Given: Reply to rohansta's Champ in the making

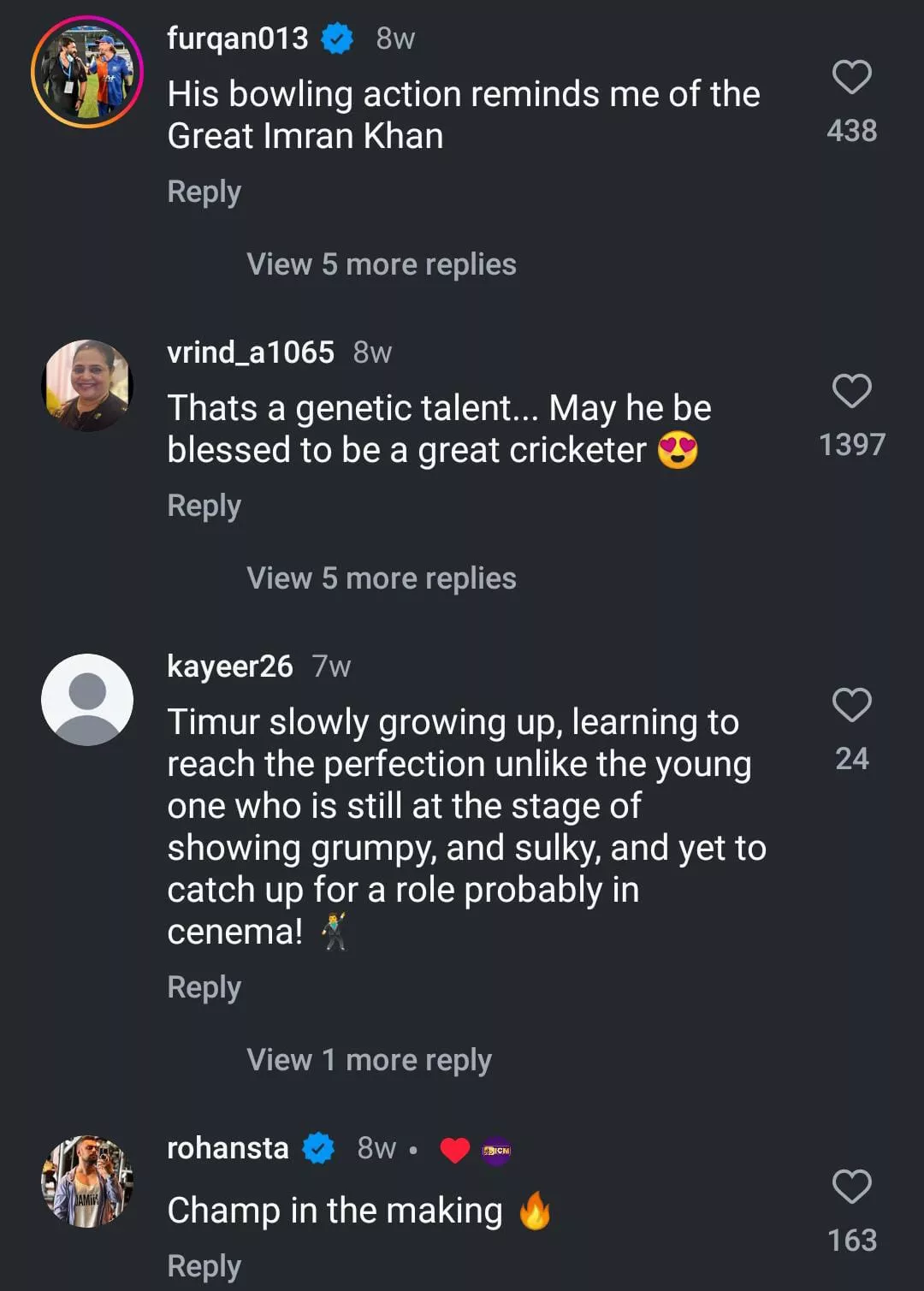Looking at the screenshot, I should click(204, 1266).
